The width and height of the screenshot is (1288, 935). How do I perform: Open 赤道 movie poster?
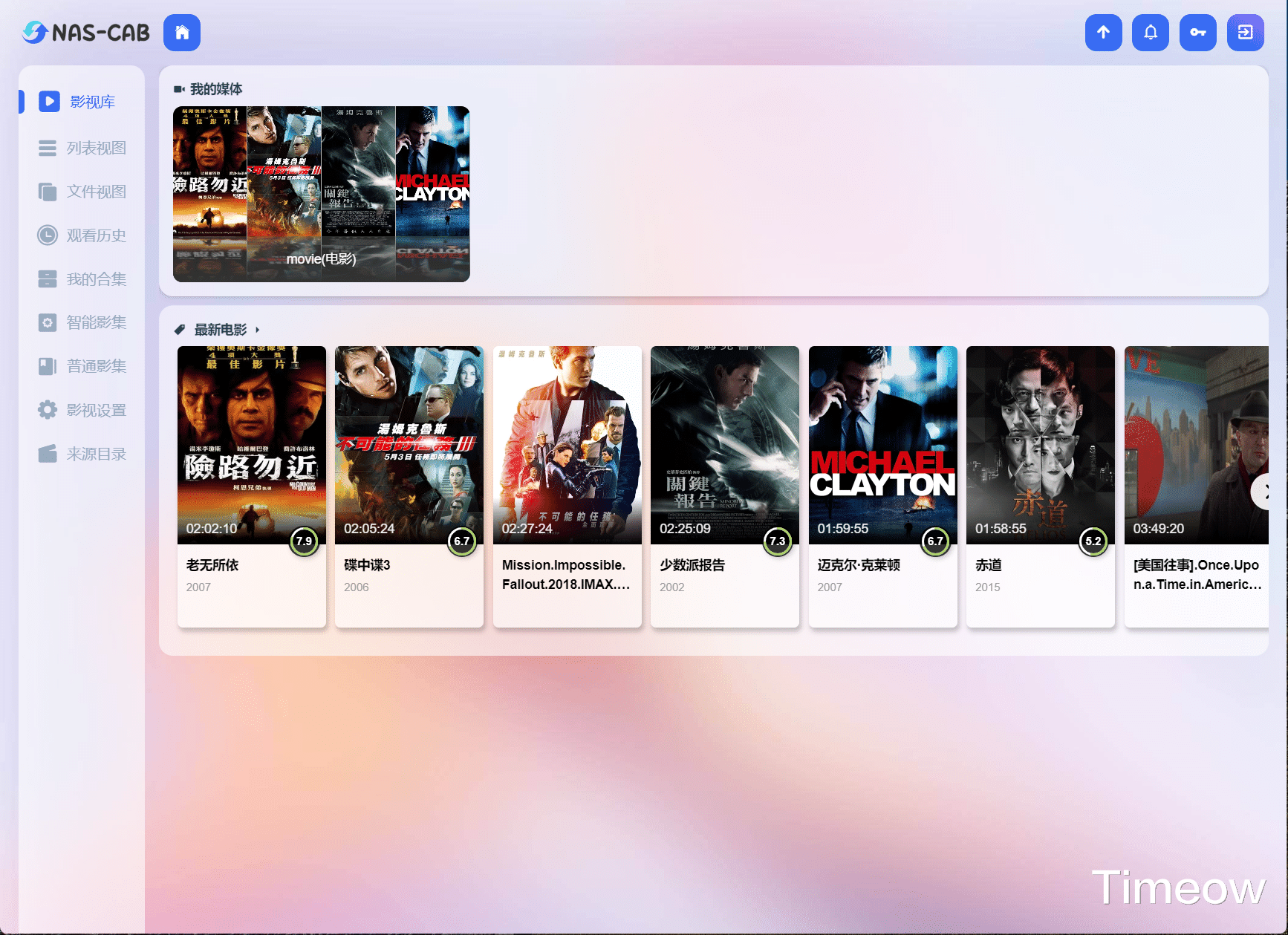1041,445
